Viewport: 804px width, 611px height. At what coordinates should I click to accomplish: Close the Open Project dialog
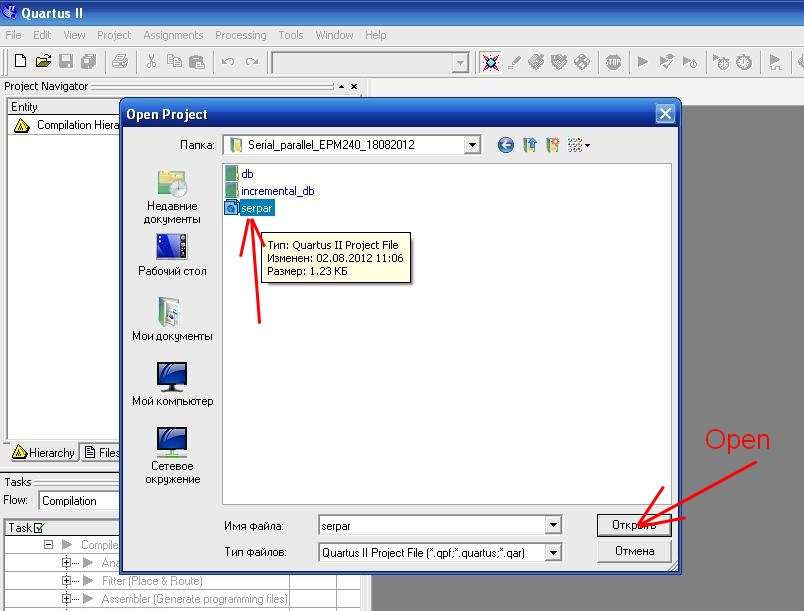665,114
